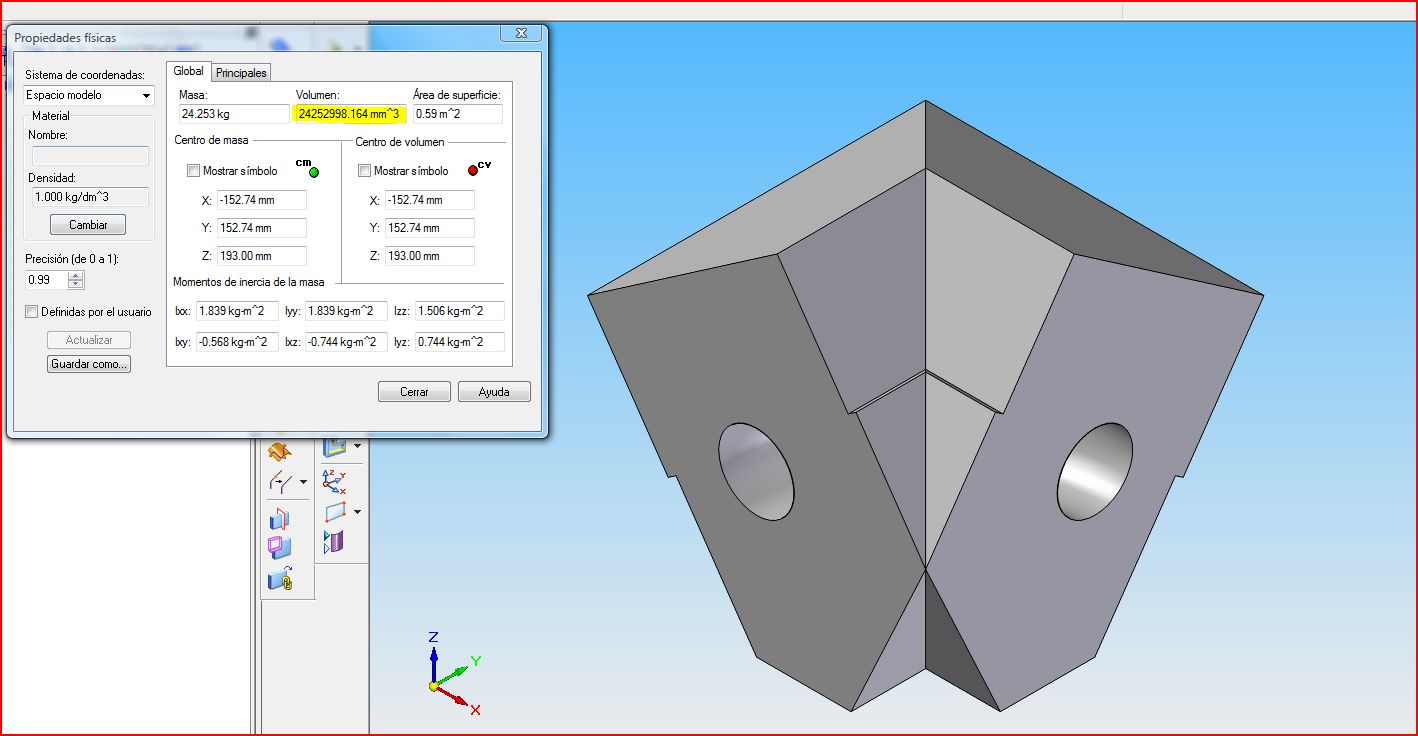The height and width of the screenshot is (736, 1418).
Task: Click the linked part copy icon with chain
Action: click(x=280, y=577)
